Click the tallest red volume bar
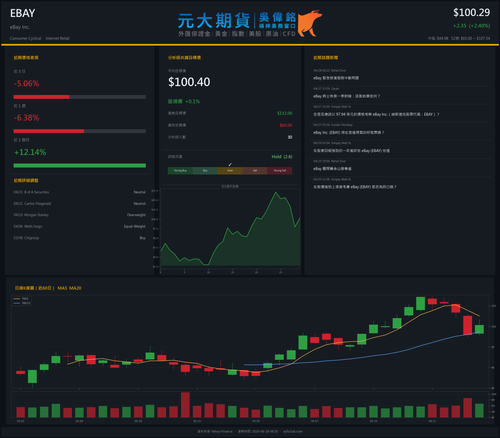 185,405
